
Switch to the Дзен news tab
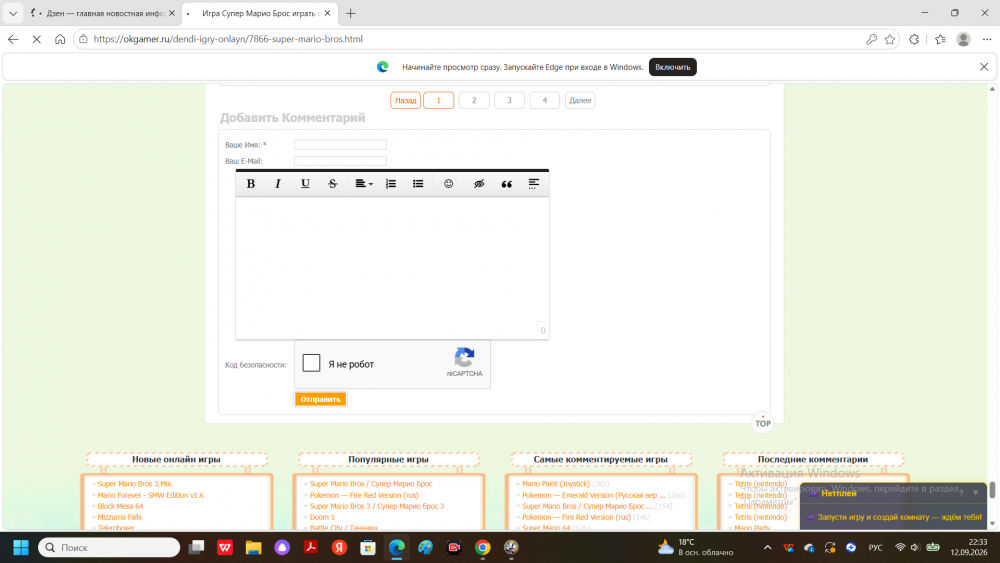click(102, 13)
